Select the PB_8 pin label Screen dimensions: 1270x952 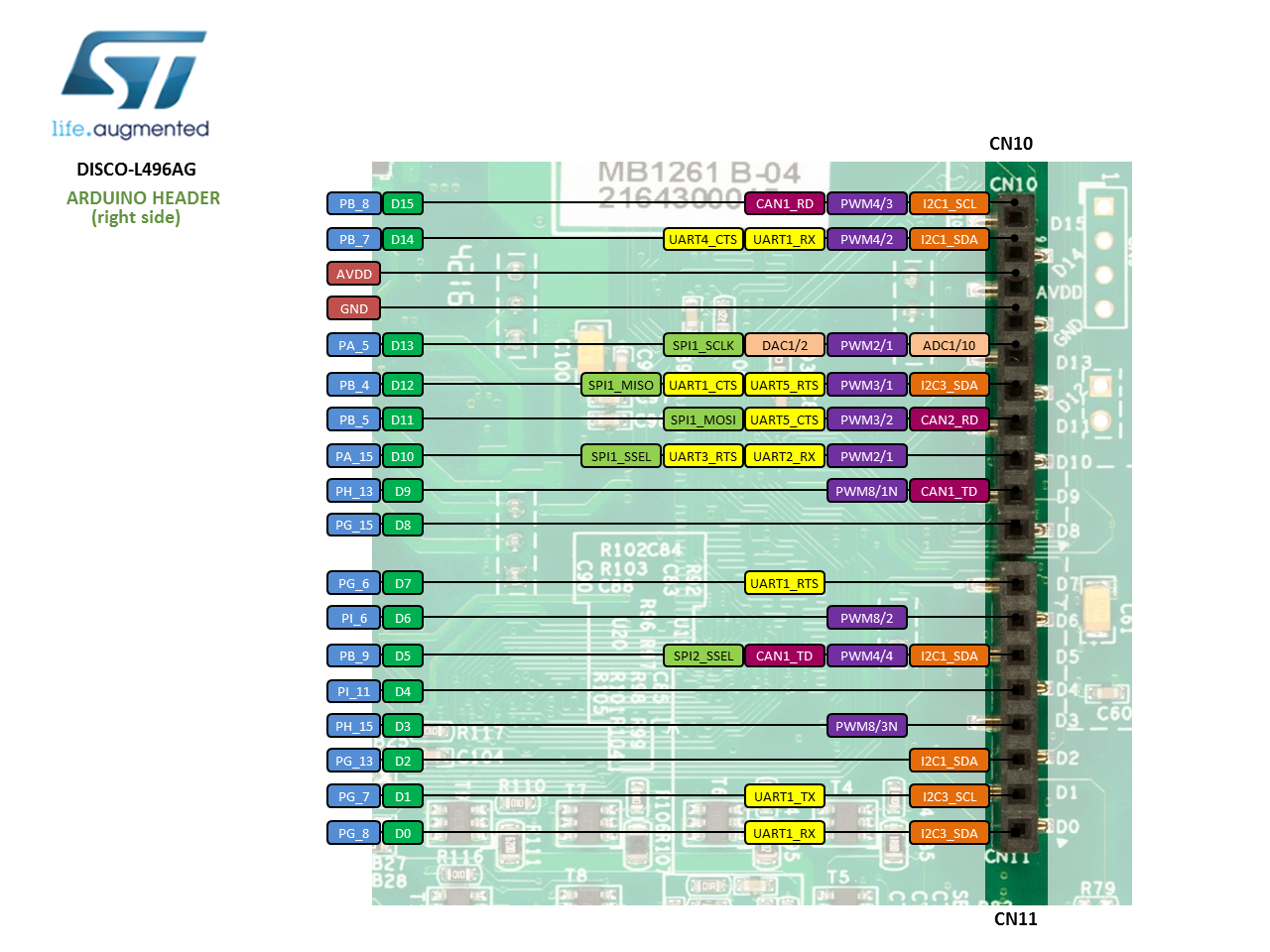click(353, 204)
